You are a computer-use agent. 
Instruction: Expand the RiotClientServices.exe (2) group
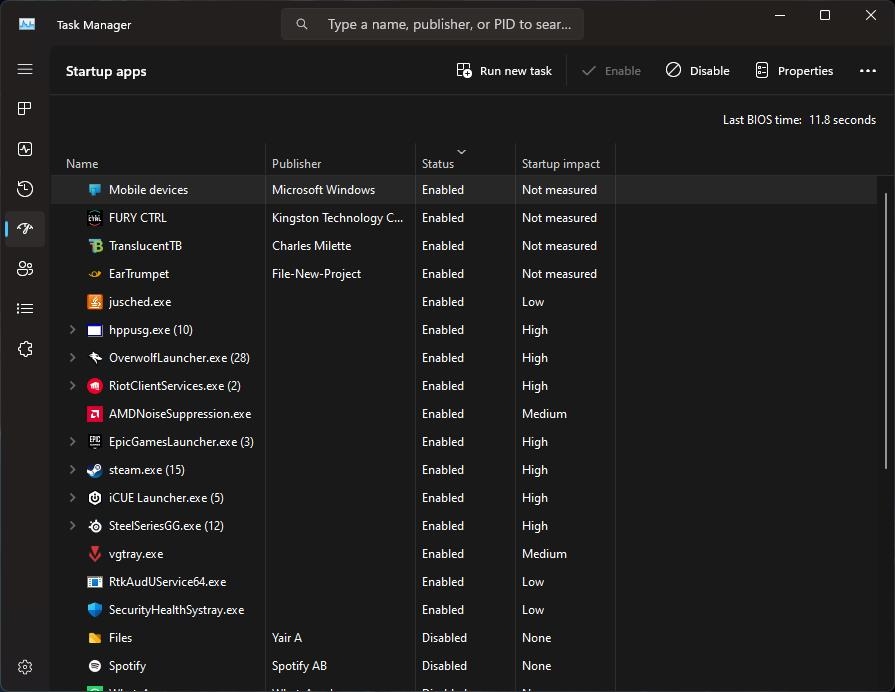[x=72, y=385]
